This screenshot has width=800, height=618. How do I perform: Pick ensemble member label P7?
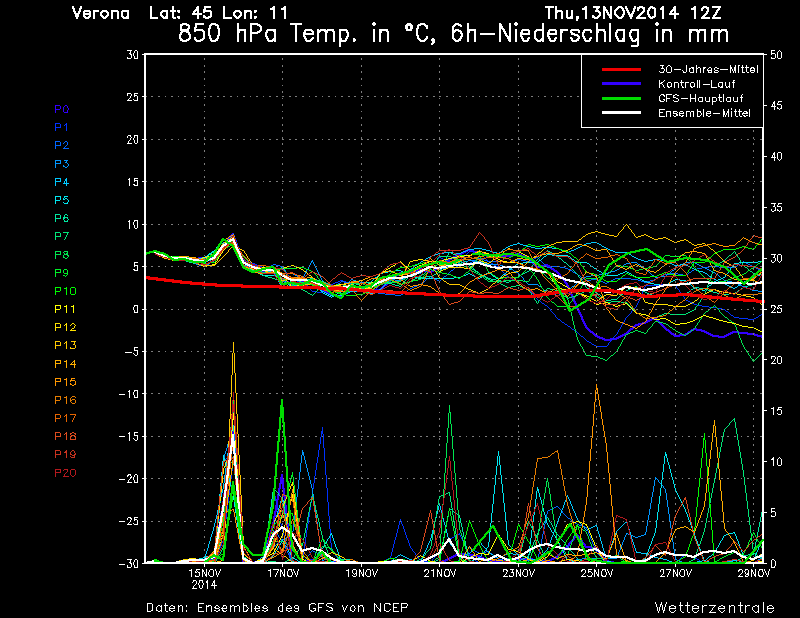62,236
